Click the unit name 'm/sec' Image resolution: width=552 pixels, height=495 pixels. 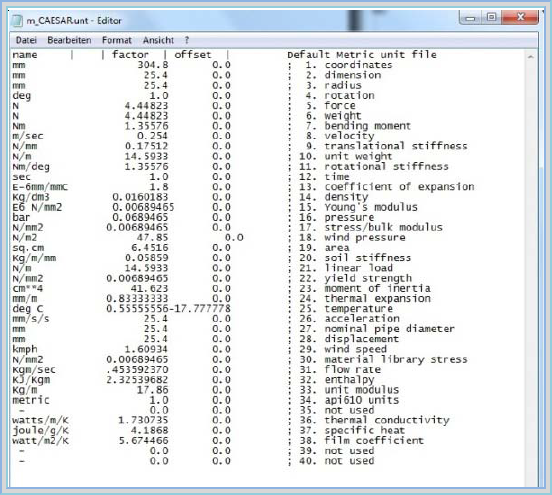click(x=28, y=136)
